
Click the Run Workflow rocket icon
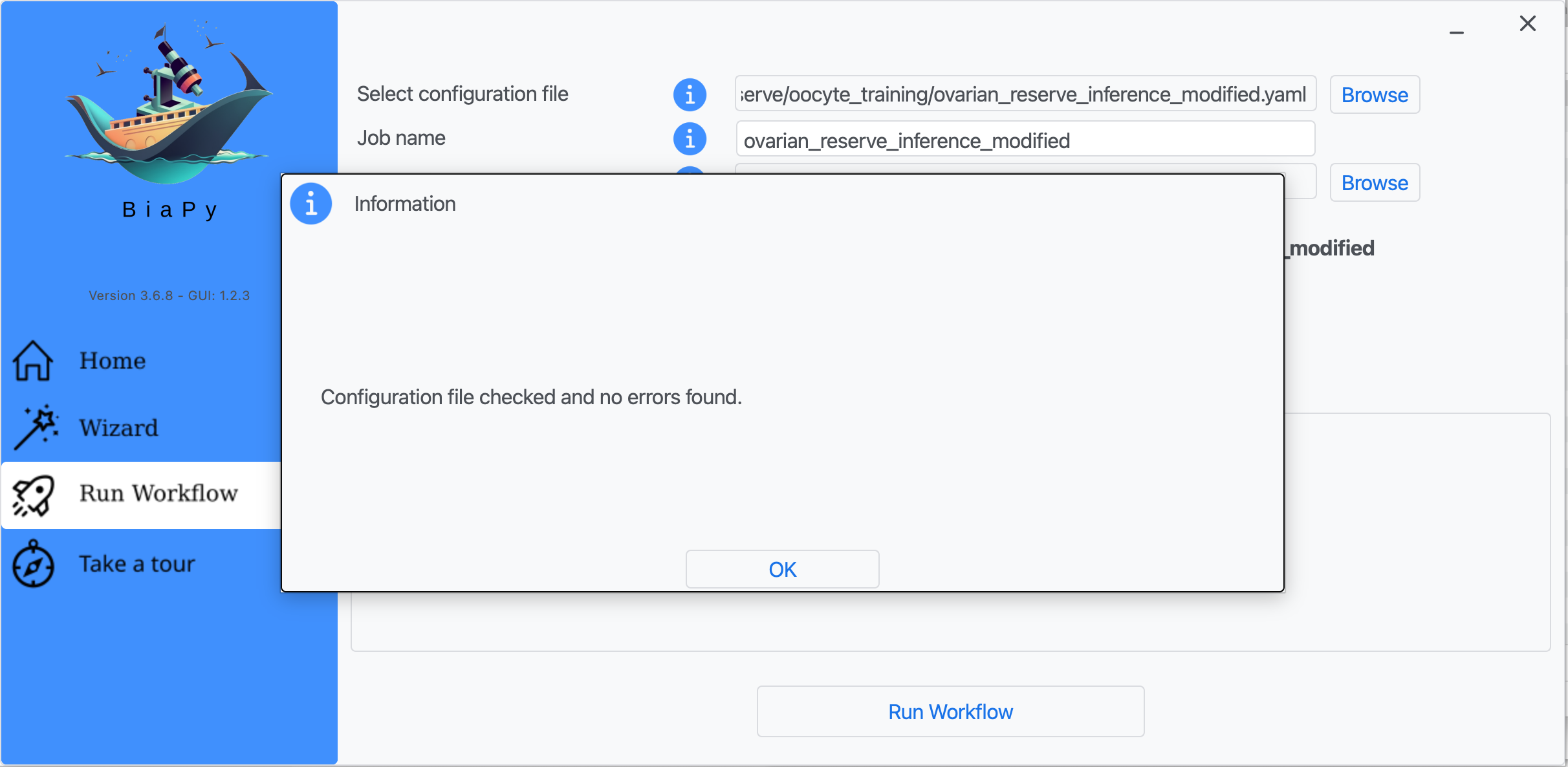33,495
